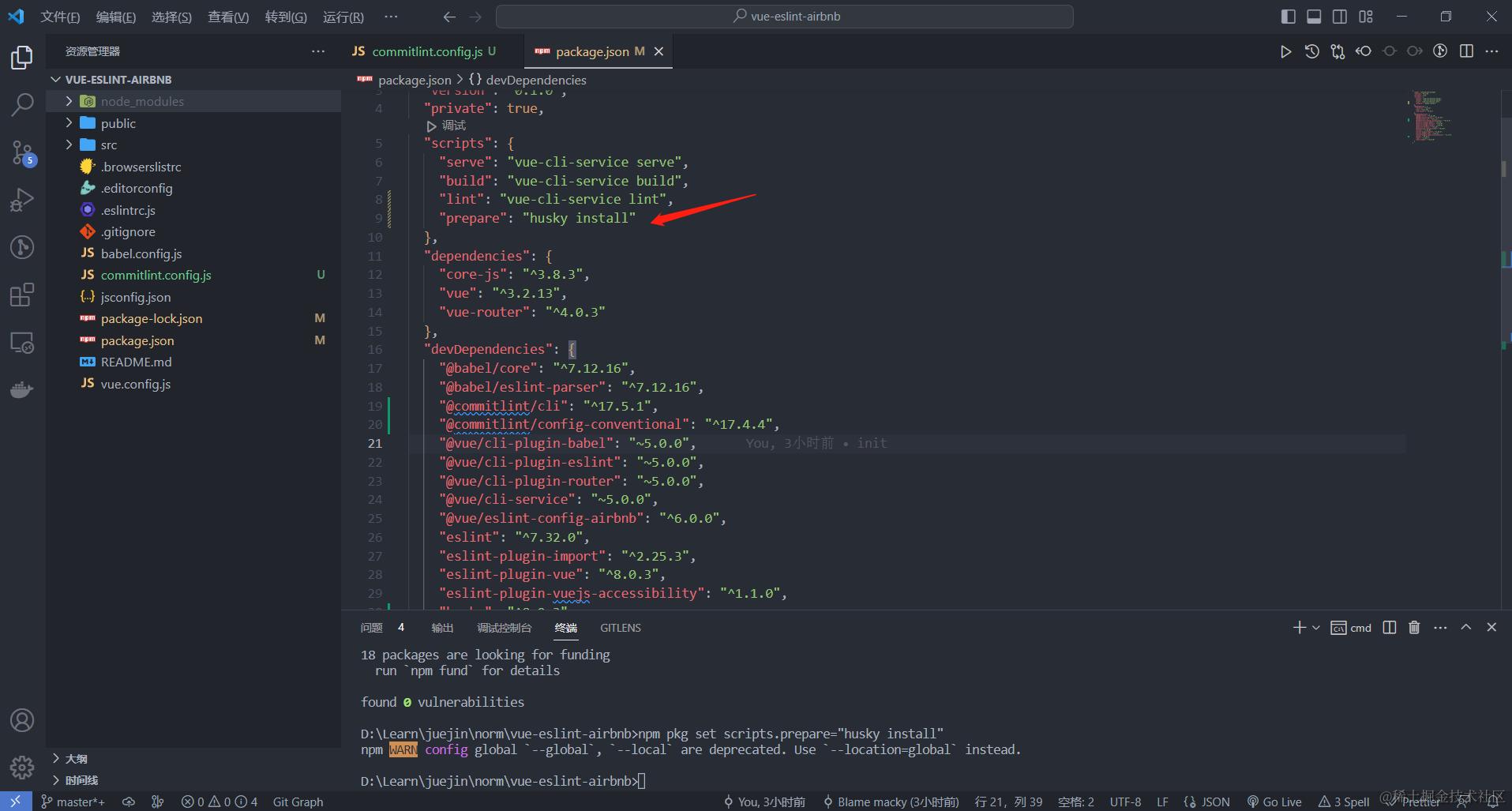Click the Run play icon in editor toolbar
1512x811 pixels.
point(1285,51)
